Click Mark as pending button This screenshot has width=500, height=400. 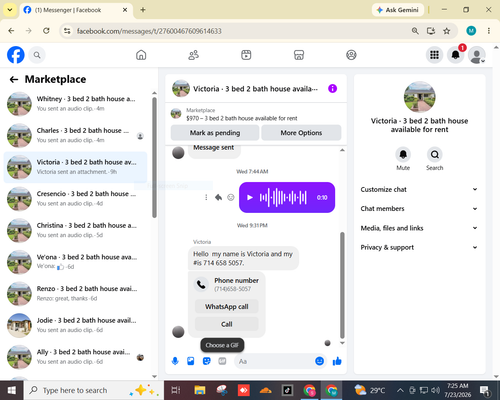click(215, 133)
